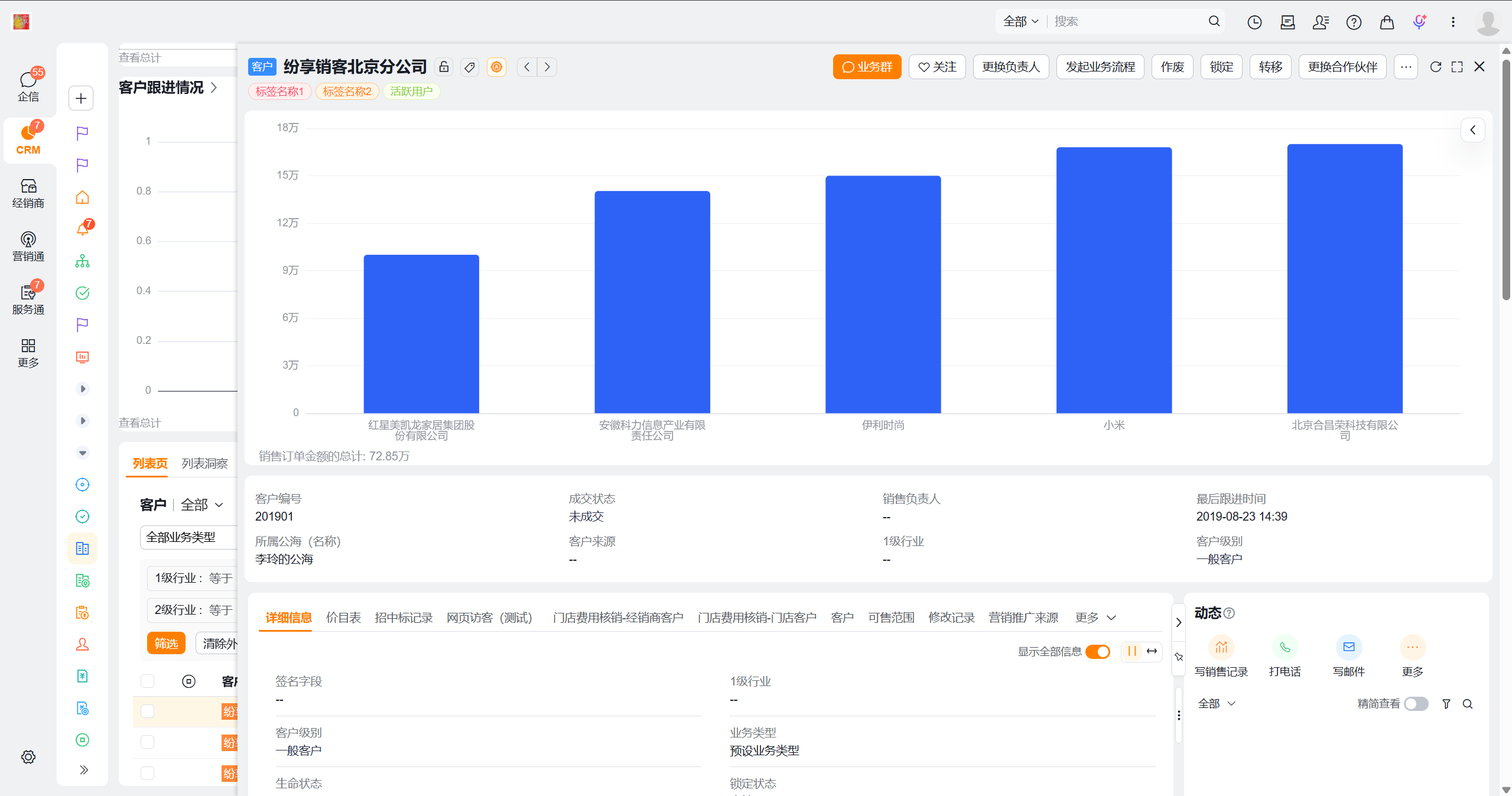Open the 全部 search scope dropdown
1512x796 pixels.
1020,21
